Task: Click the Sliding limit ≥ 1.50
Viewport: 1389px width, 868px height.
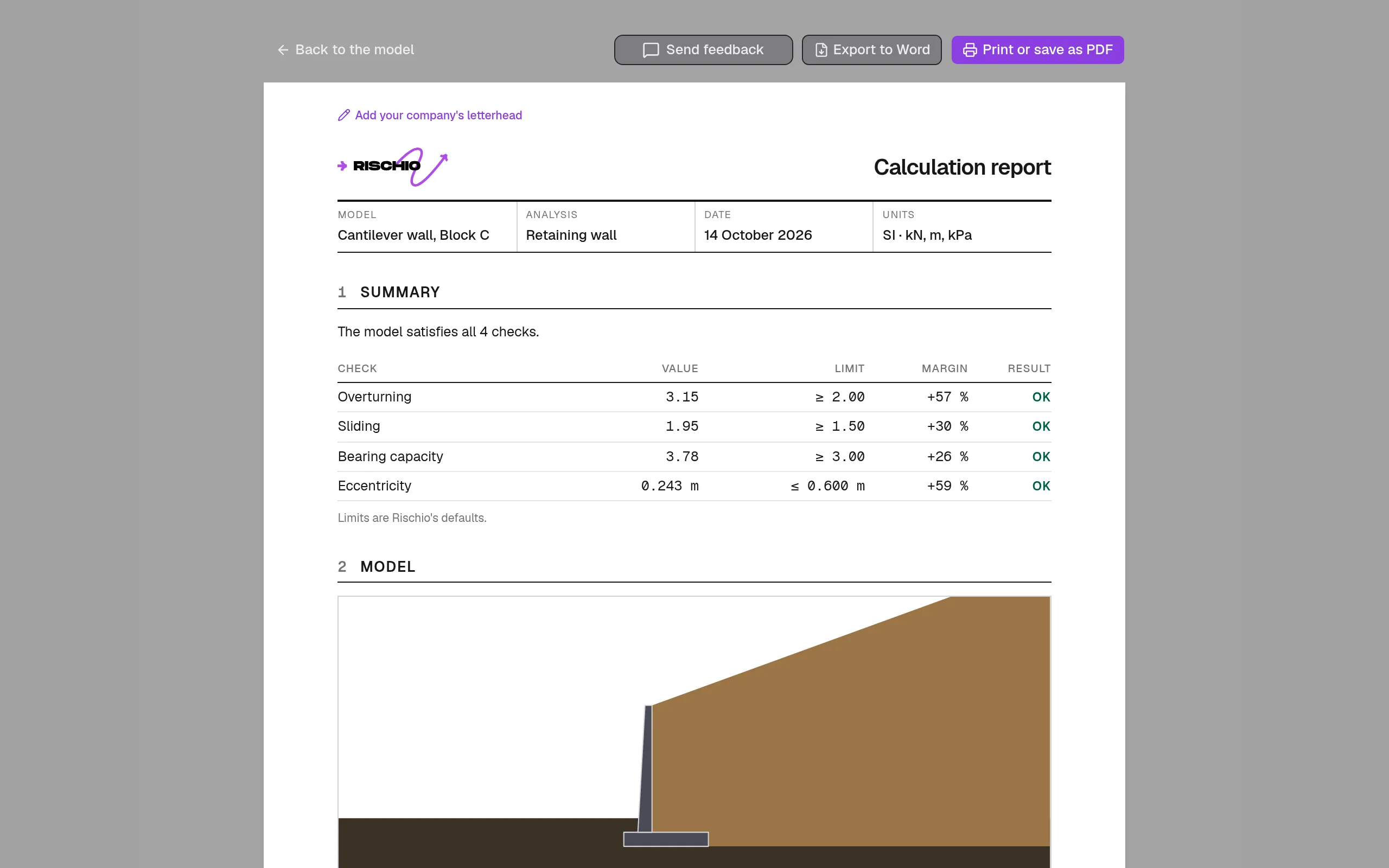Action: pyautogui.click(x=840, y=426)
